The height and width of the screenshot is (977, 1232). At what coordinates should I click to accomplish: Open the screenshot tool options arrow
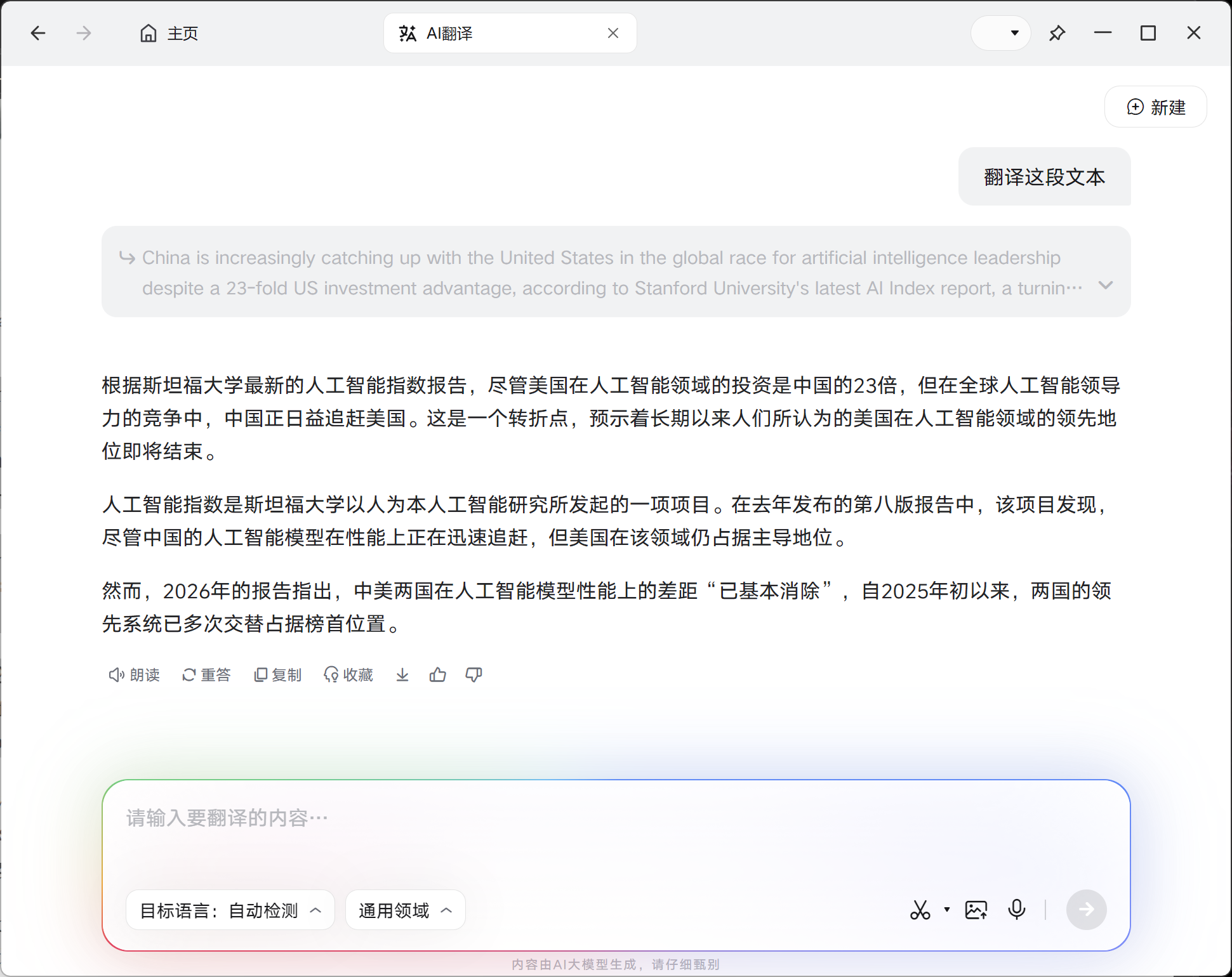946,910
